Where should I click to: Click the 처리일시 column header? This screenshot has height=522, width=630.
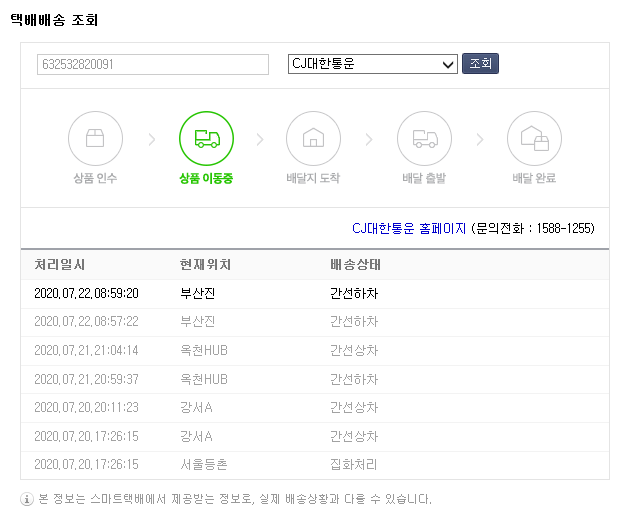(60, 265)
